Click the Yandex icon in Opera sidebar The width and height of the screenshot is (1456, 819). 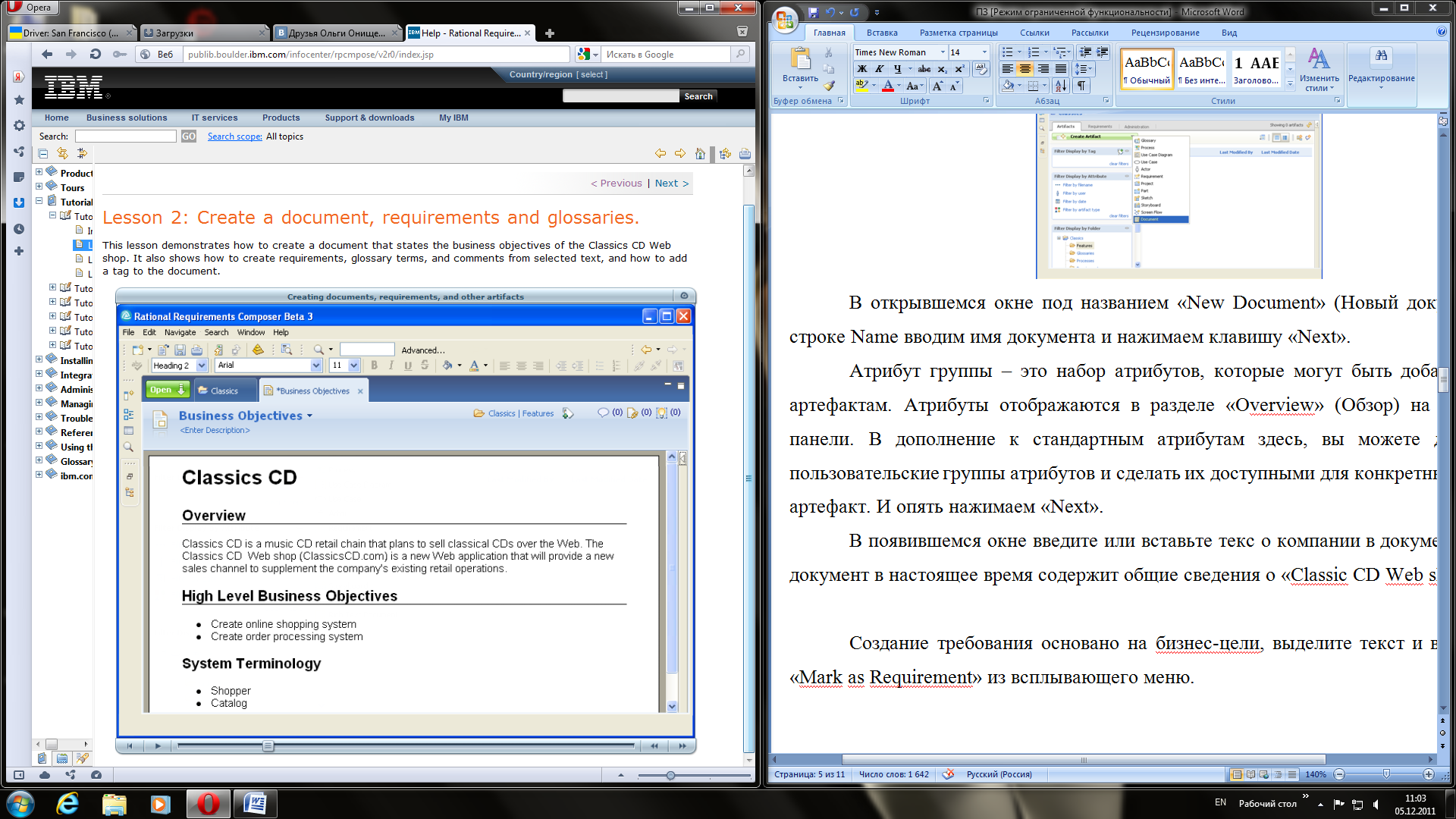point(19,77)
